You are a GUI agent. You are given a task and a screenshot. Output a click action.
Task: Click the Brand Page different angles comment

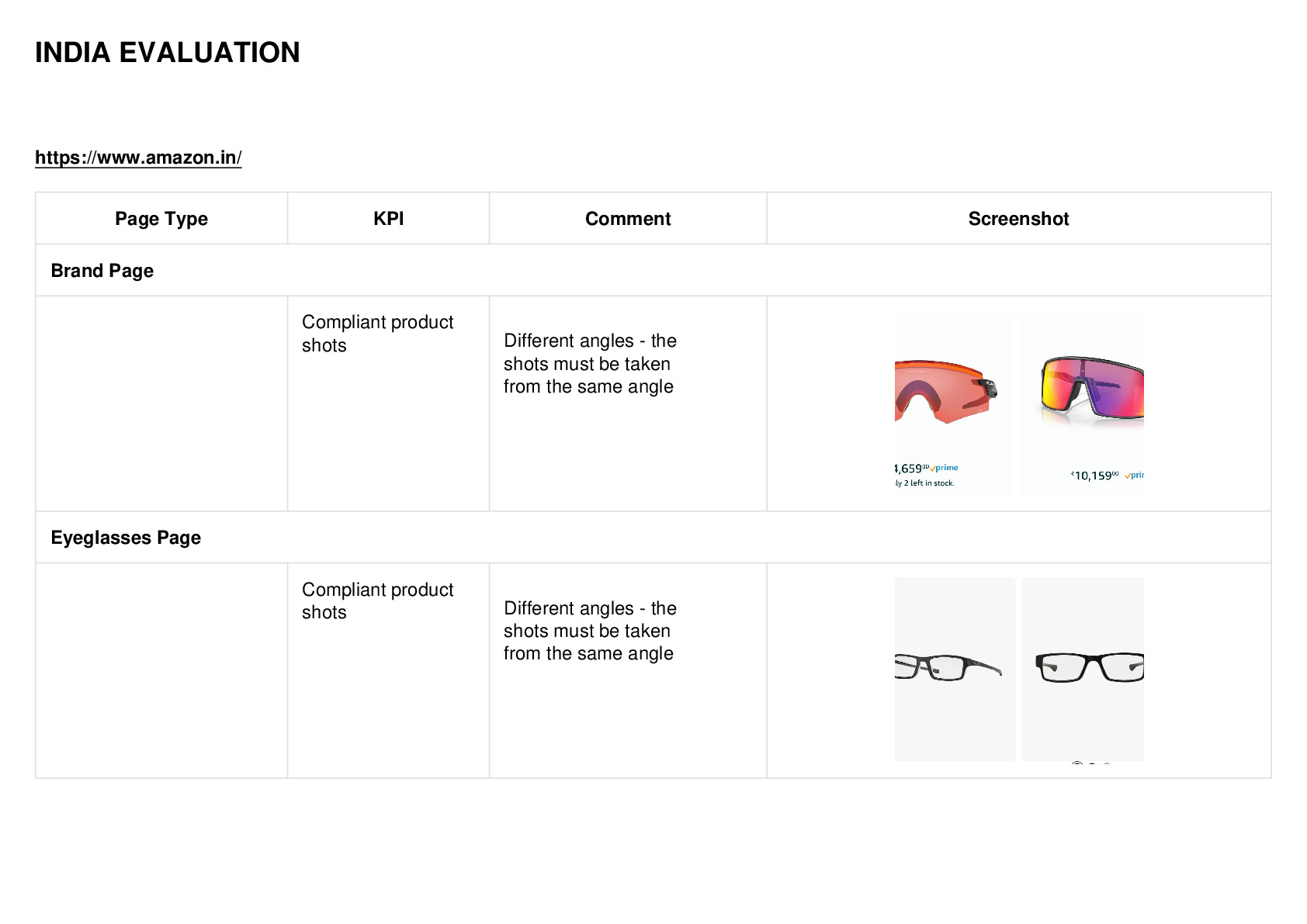590,364
